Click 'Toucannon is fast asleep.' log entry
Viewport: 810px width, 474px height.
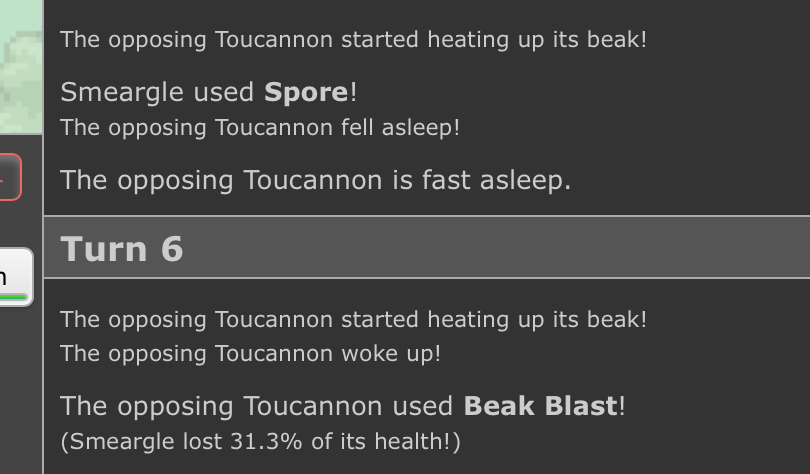tap(316, 180)
